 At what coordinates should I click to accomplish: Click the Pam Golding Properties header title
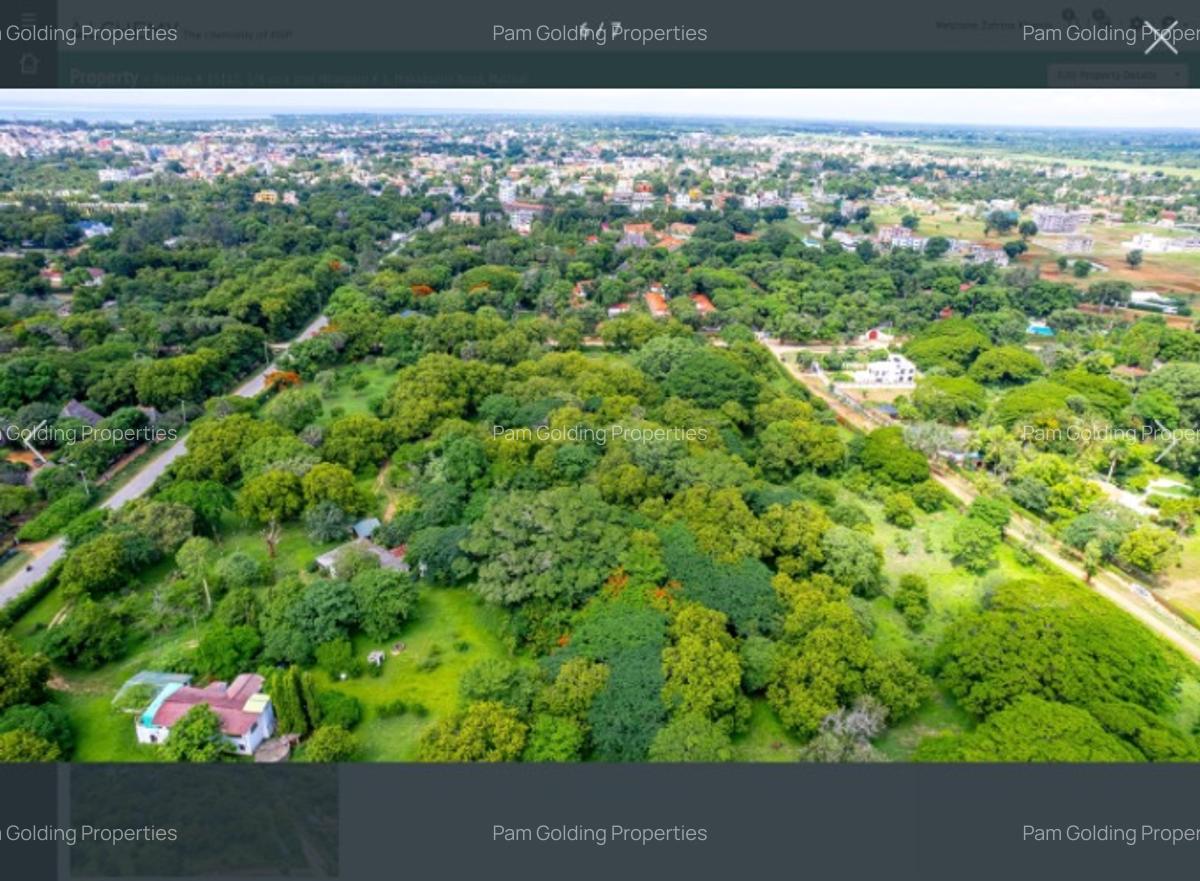coord(600,33)
